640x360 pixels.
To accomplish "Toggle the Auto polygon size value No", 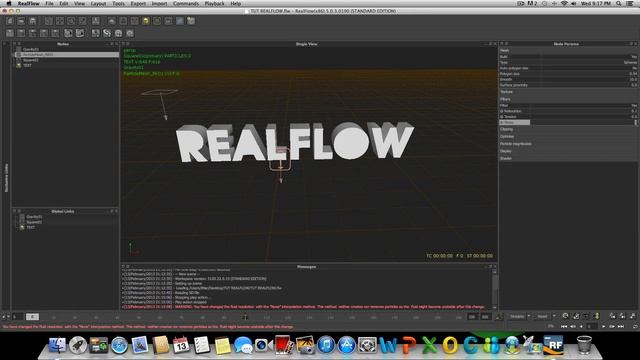I will click(634, 68).
